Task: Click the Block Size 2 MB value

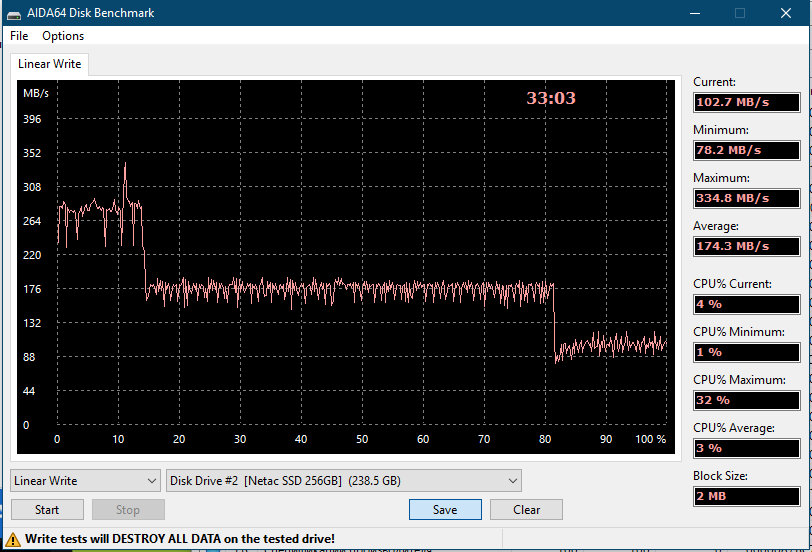Action: [x=747, y=496]
